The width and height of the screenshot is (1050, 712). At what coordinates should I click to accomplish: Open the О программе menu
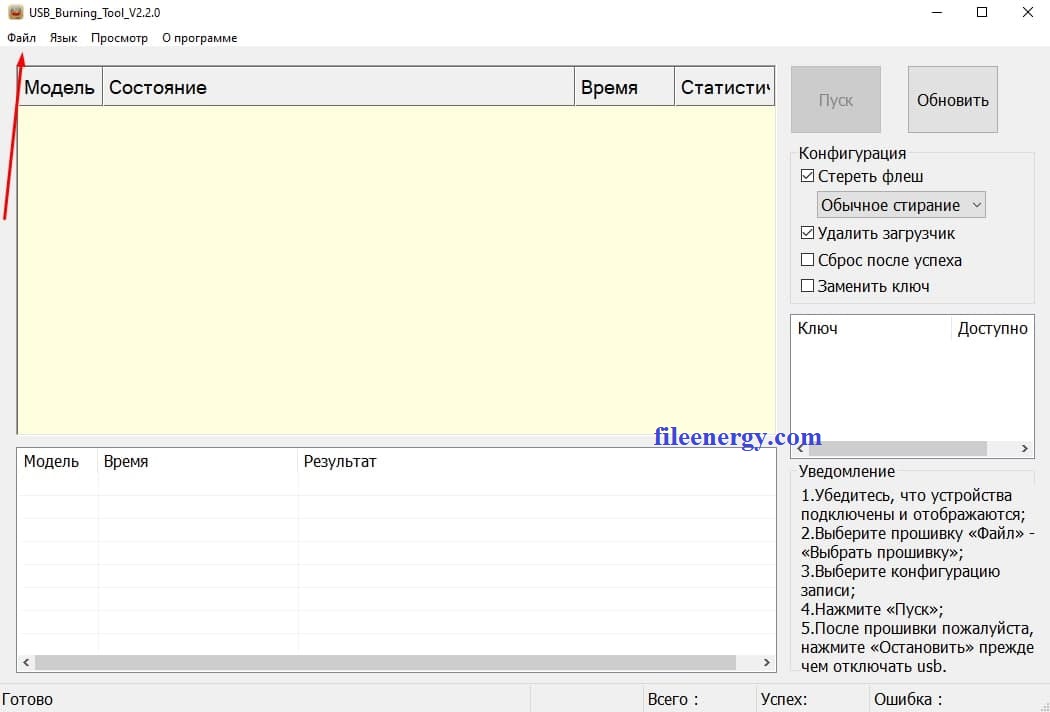pyautogui.click(x=200, y=38)
